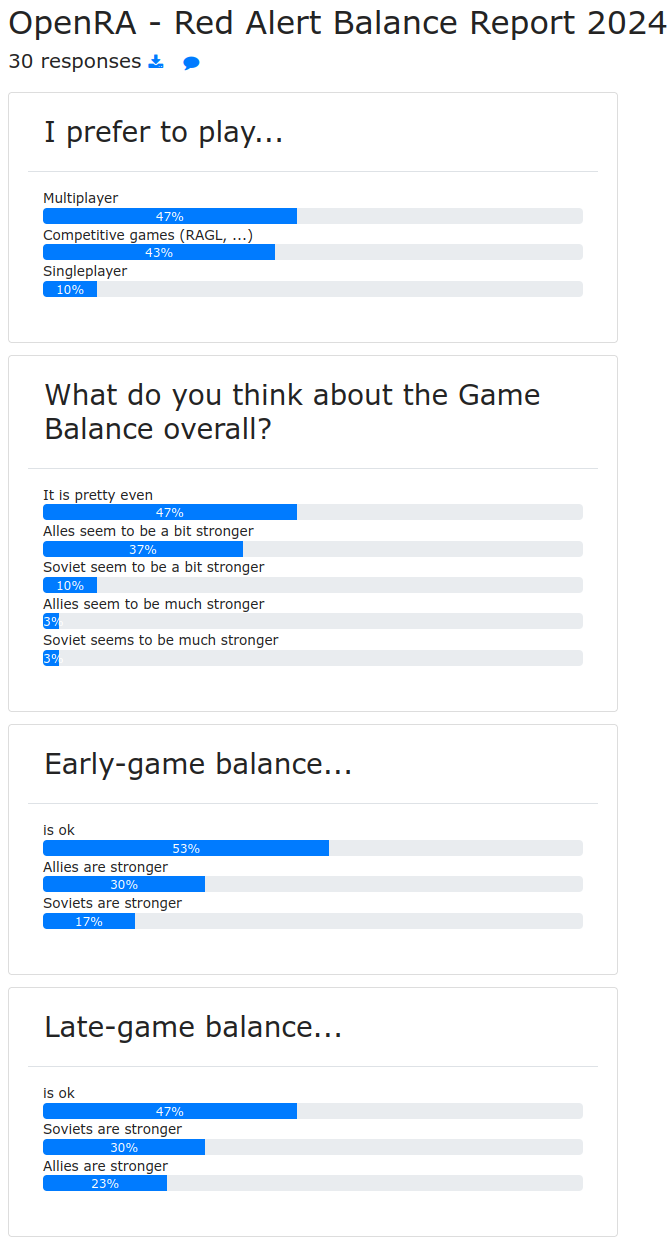Select "Soviet seems to be much stronger" bar
Viewport: 672px width, 1244px height.
51,658
